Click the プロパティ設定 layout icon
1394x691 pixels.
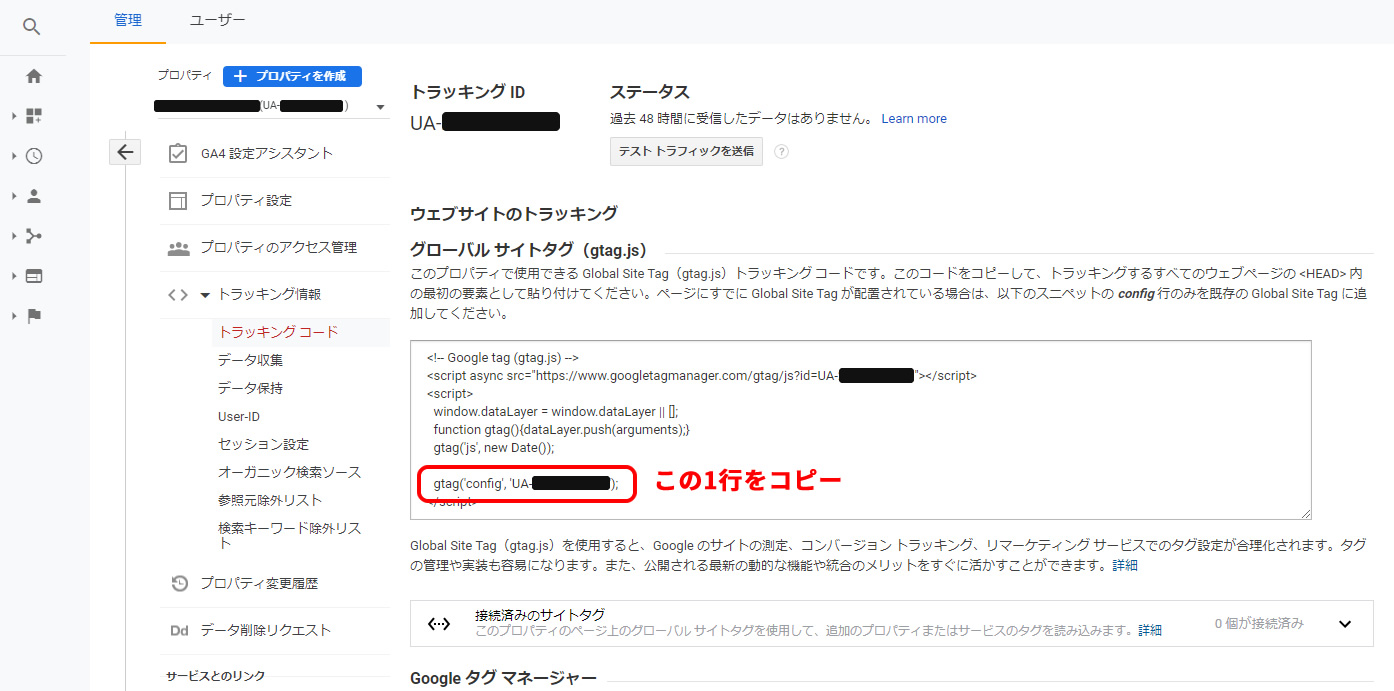pos(178,200)
